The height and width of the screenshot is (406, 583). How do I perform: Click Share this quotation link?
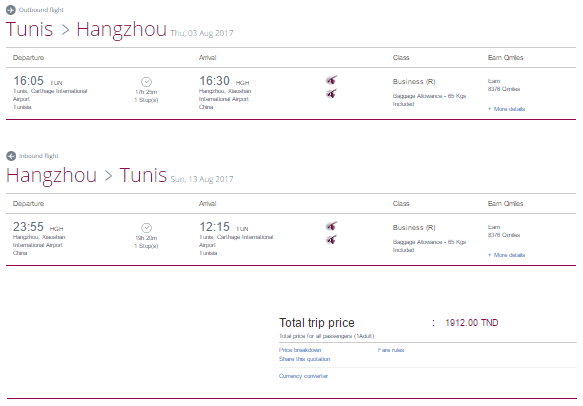(305, 359)
